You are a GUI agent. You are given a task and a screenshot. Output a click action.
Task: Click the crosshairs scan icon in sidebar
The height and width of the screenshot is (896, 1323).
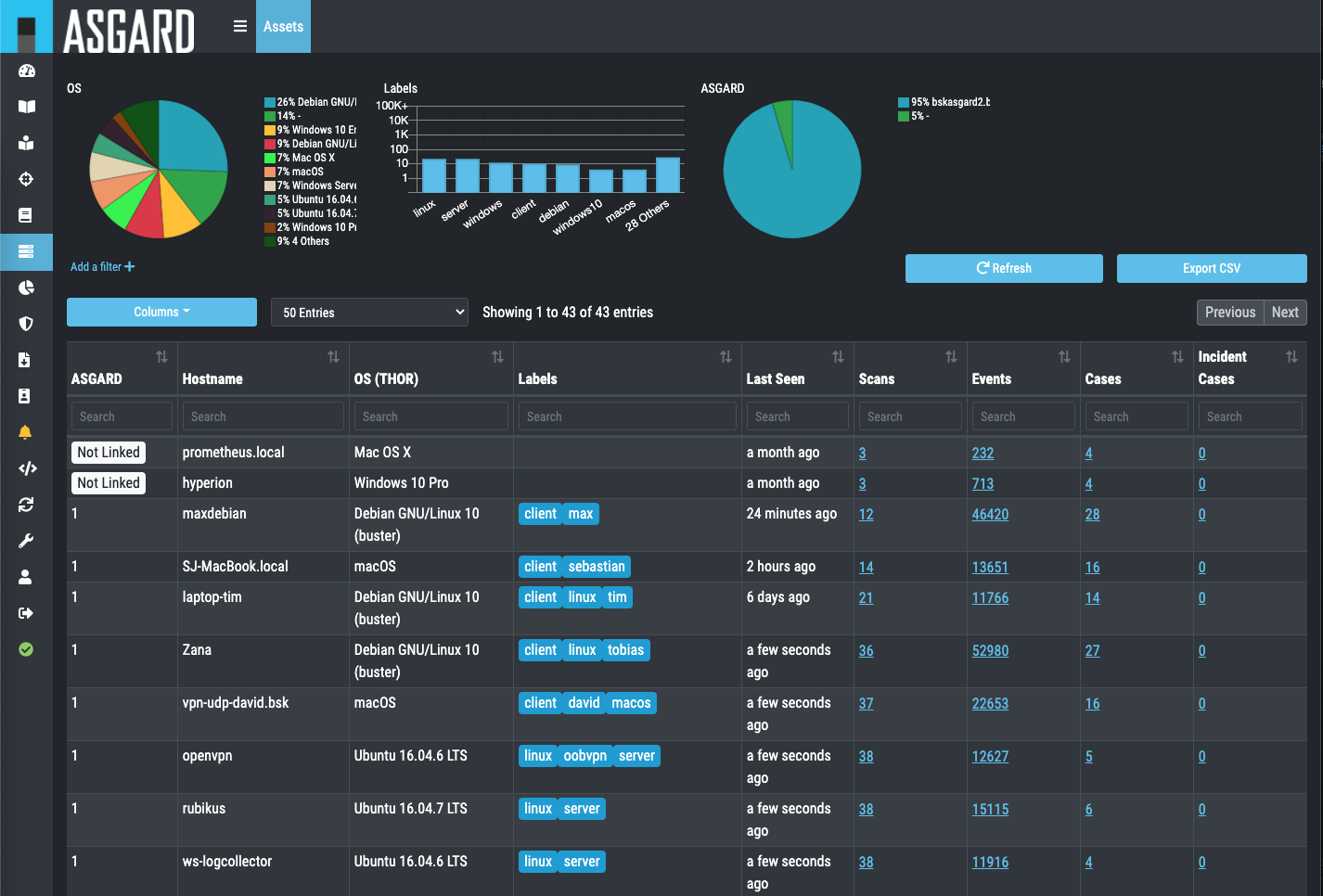(26, 179)
